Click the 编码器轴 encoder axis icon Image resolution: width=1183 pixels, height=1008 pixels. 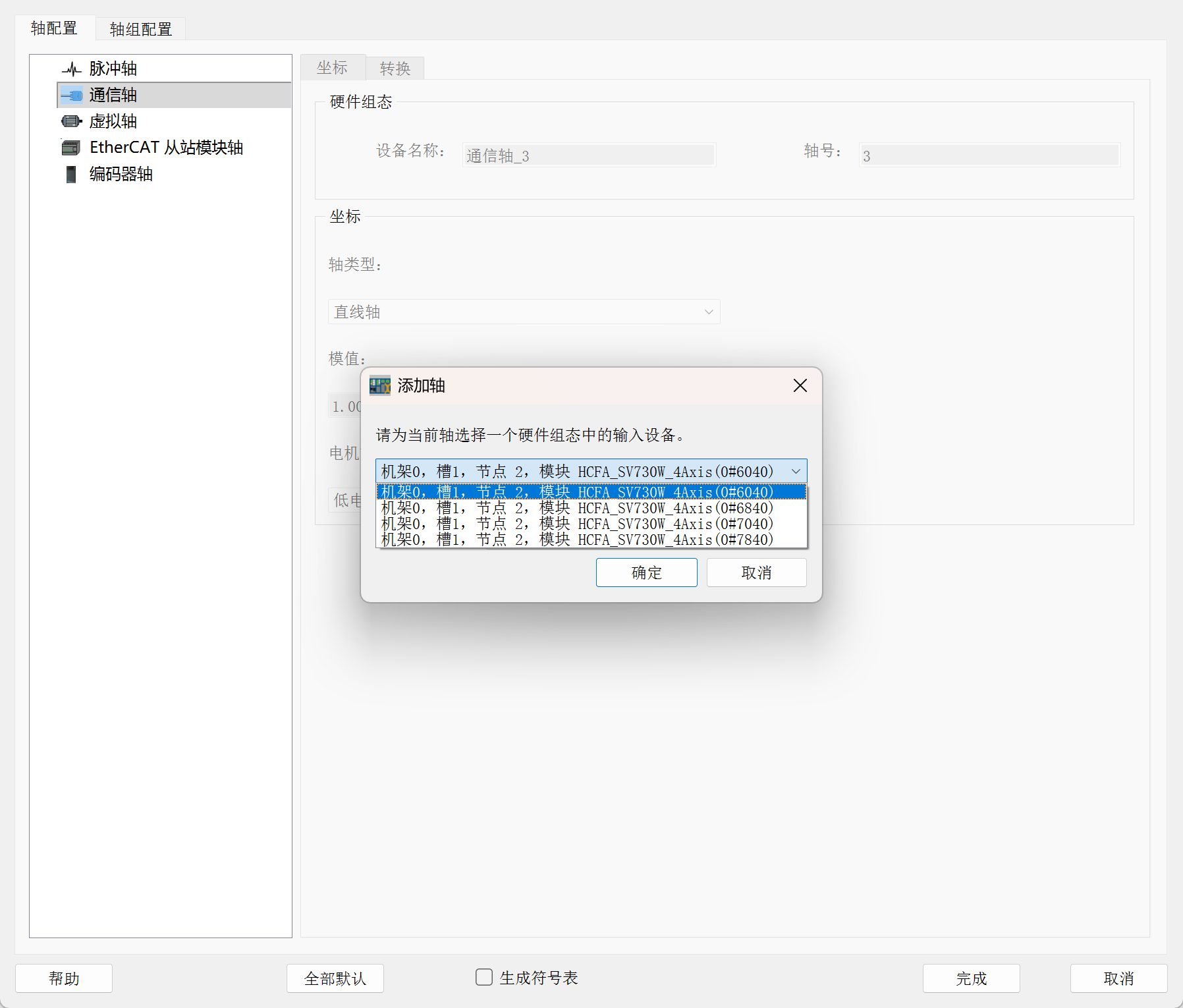tap(71, 174)
